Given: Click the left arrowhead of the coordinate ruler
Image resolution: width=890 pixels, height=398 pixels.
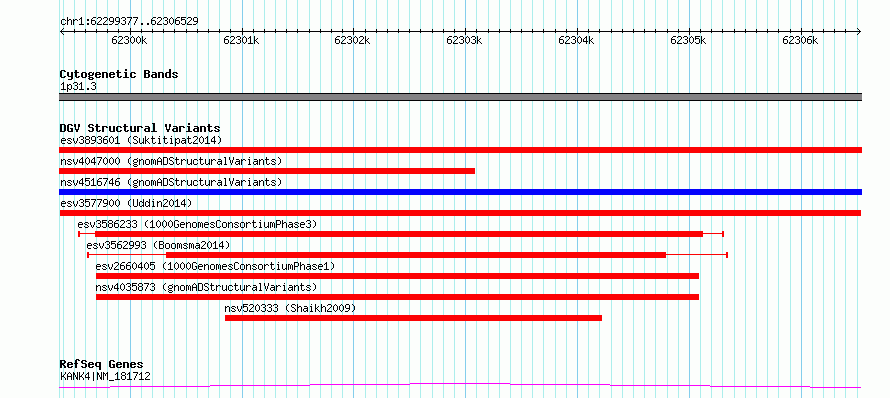Looking at the screenshot, I should 62,32.
